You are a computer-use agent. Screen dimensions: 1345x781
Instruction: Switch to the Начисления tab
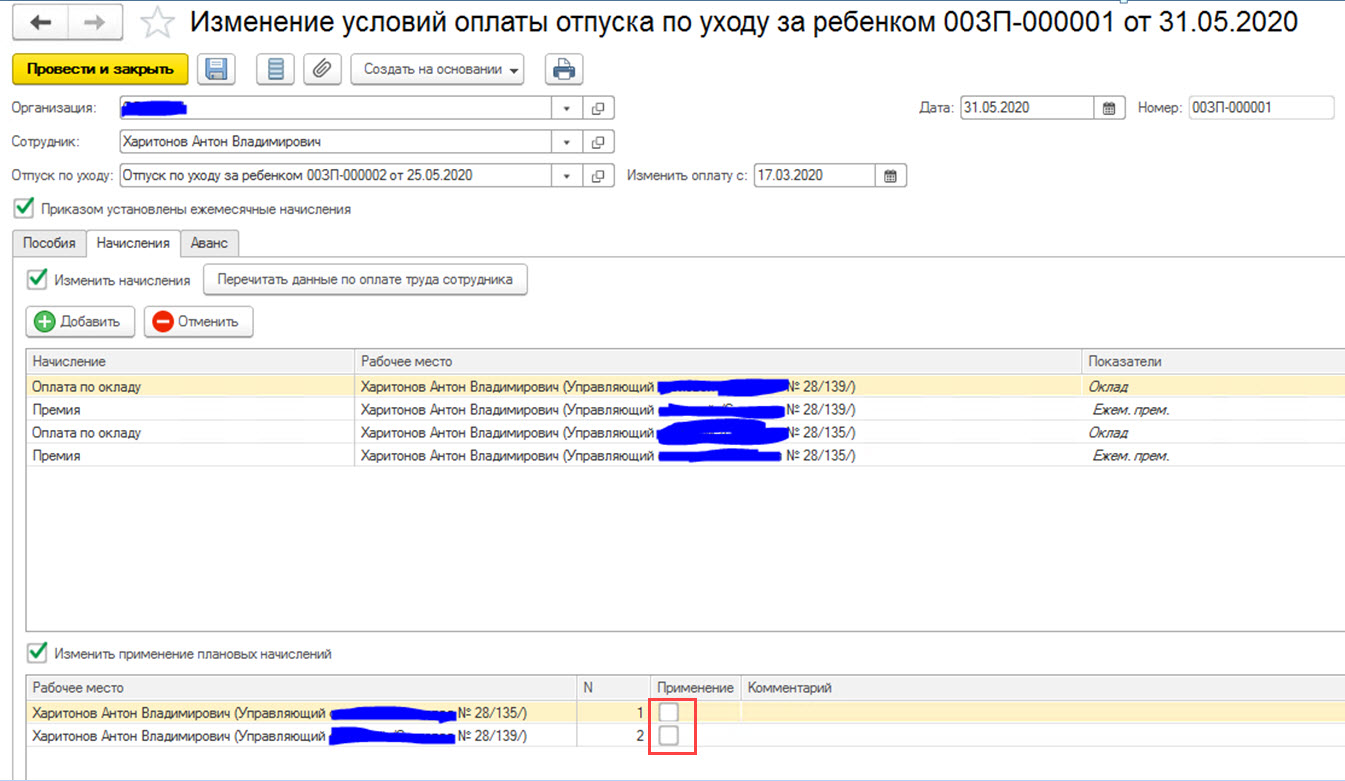click(133, 243)
